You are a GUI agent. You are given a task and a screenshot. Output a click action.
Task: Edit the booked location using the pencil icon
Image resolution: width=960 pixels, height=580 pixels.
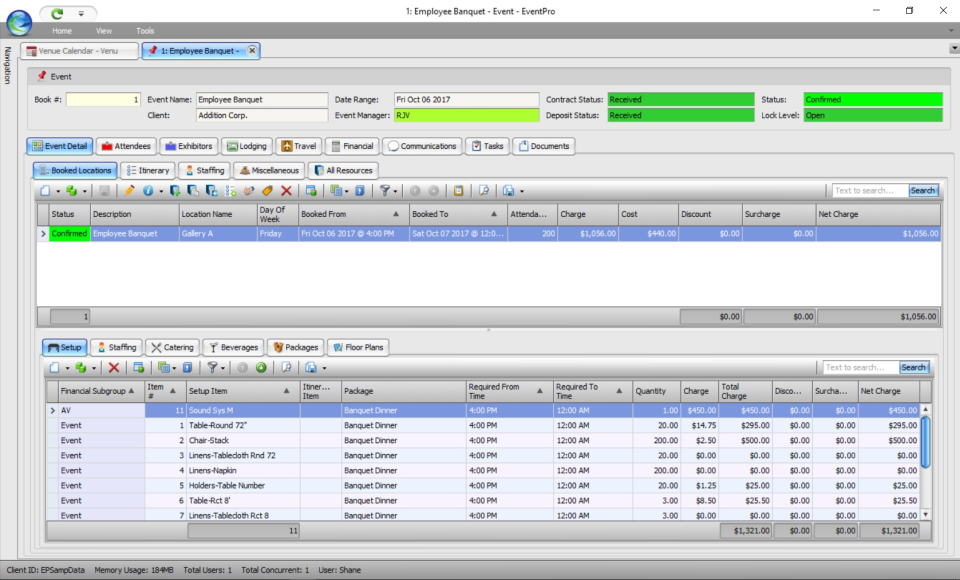click(x=129, y=190)
